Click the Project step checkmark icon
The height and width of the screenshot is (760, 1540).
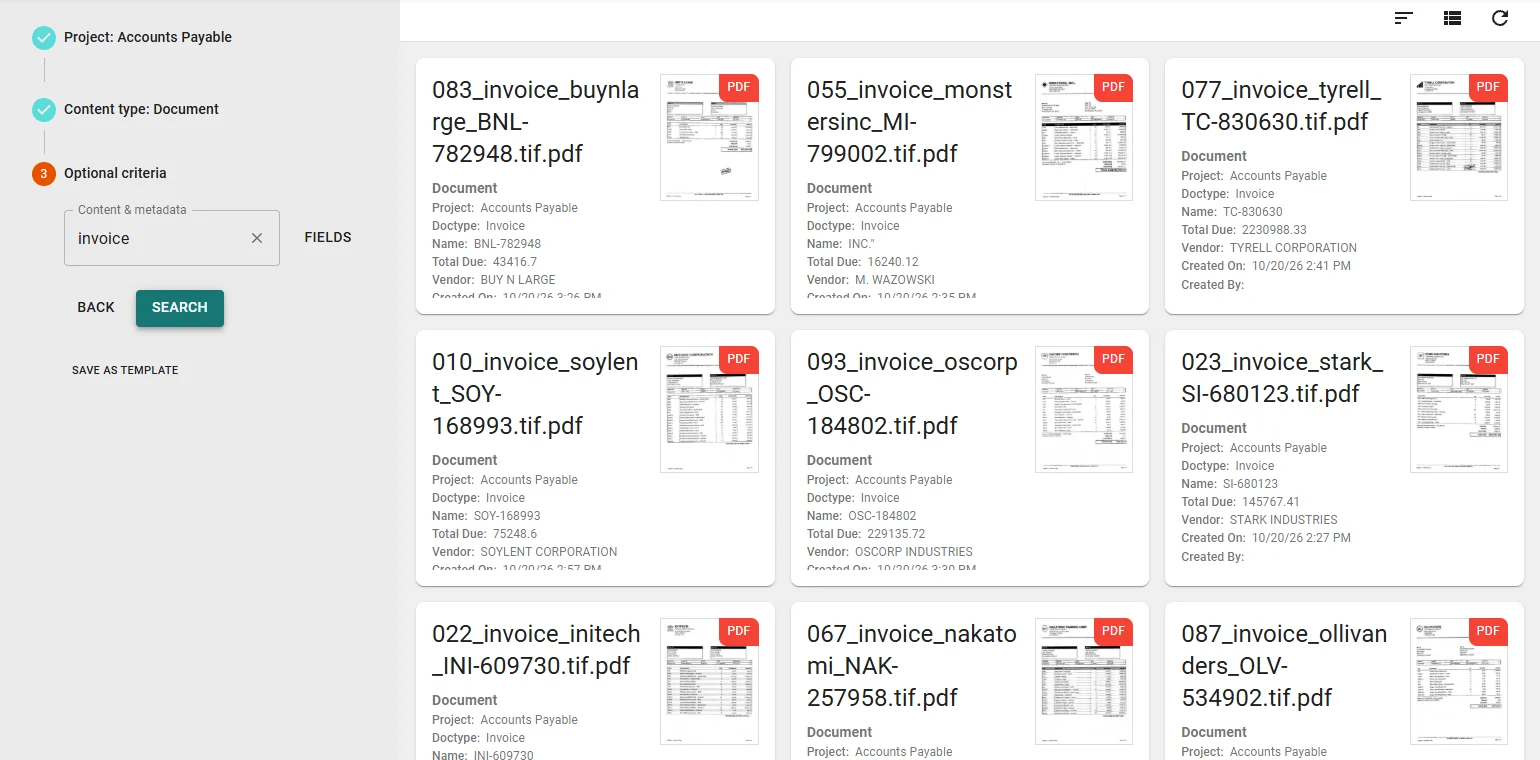coord(44,38)
